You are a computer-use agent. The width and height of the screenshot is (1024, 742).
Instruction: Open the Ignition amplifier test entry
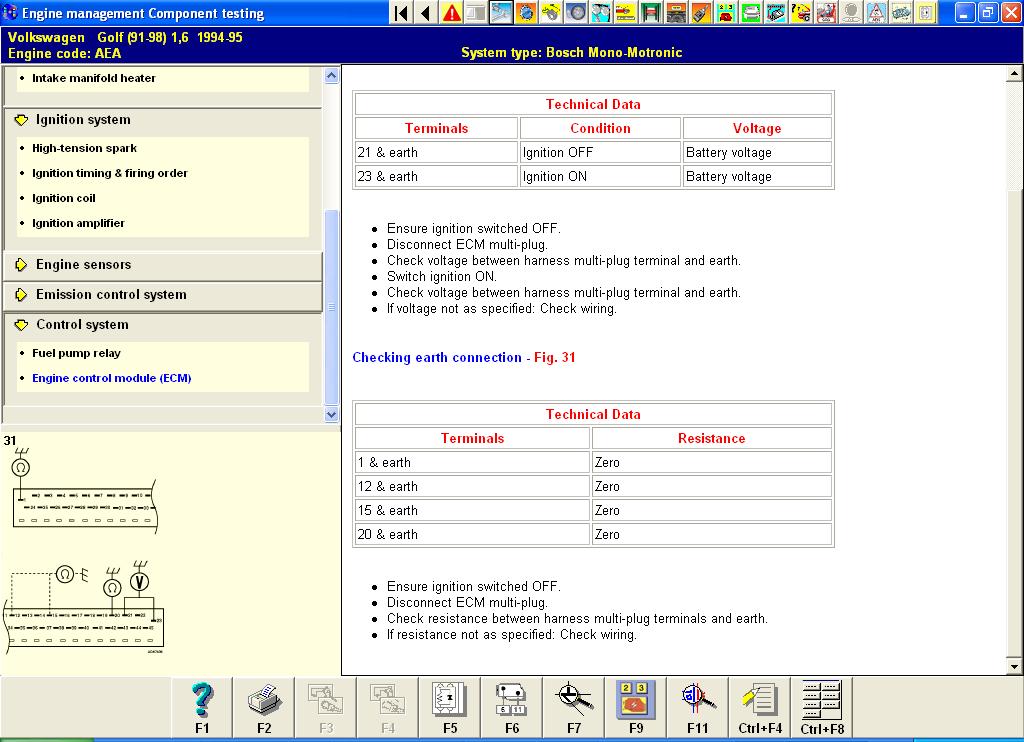point(78,223)
